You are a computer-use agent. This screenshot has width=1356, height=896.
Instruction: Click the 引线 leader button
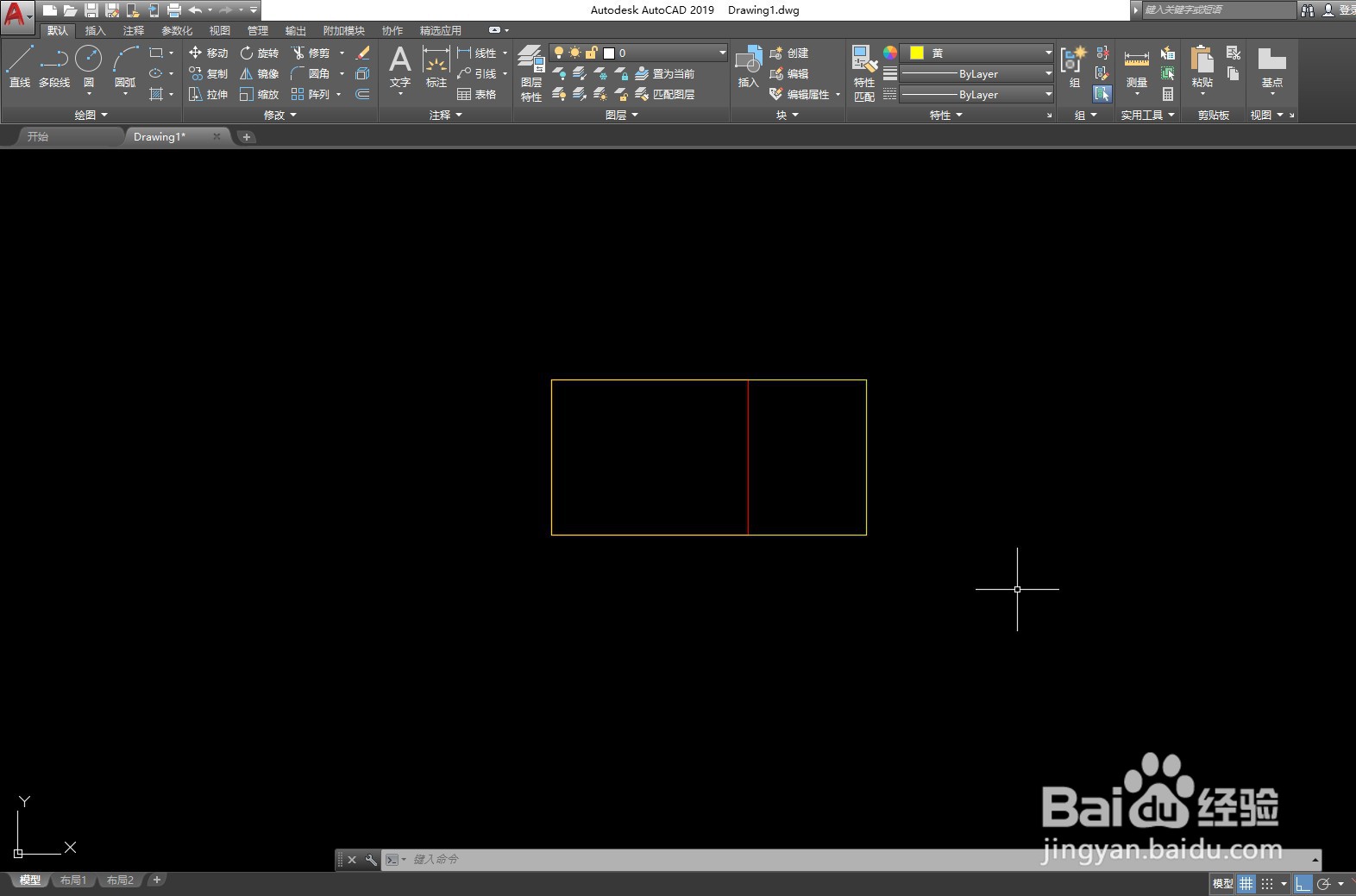(x=477, y=73)
